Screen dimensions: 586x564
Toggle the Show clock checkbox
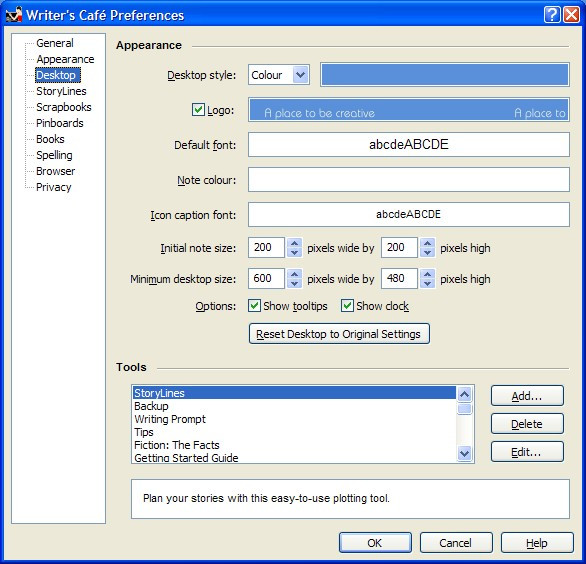(347, 306)
